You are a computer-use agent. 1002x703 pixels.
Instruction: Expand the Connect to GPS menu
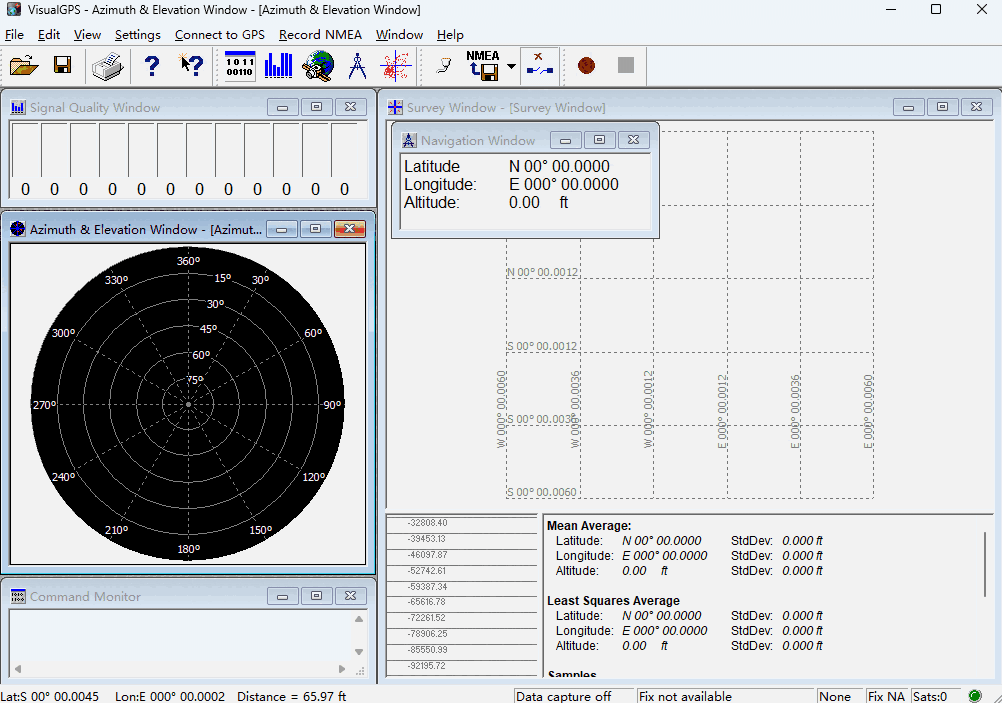[219, 34]
